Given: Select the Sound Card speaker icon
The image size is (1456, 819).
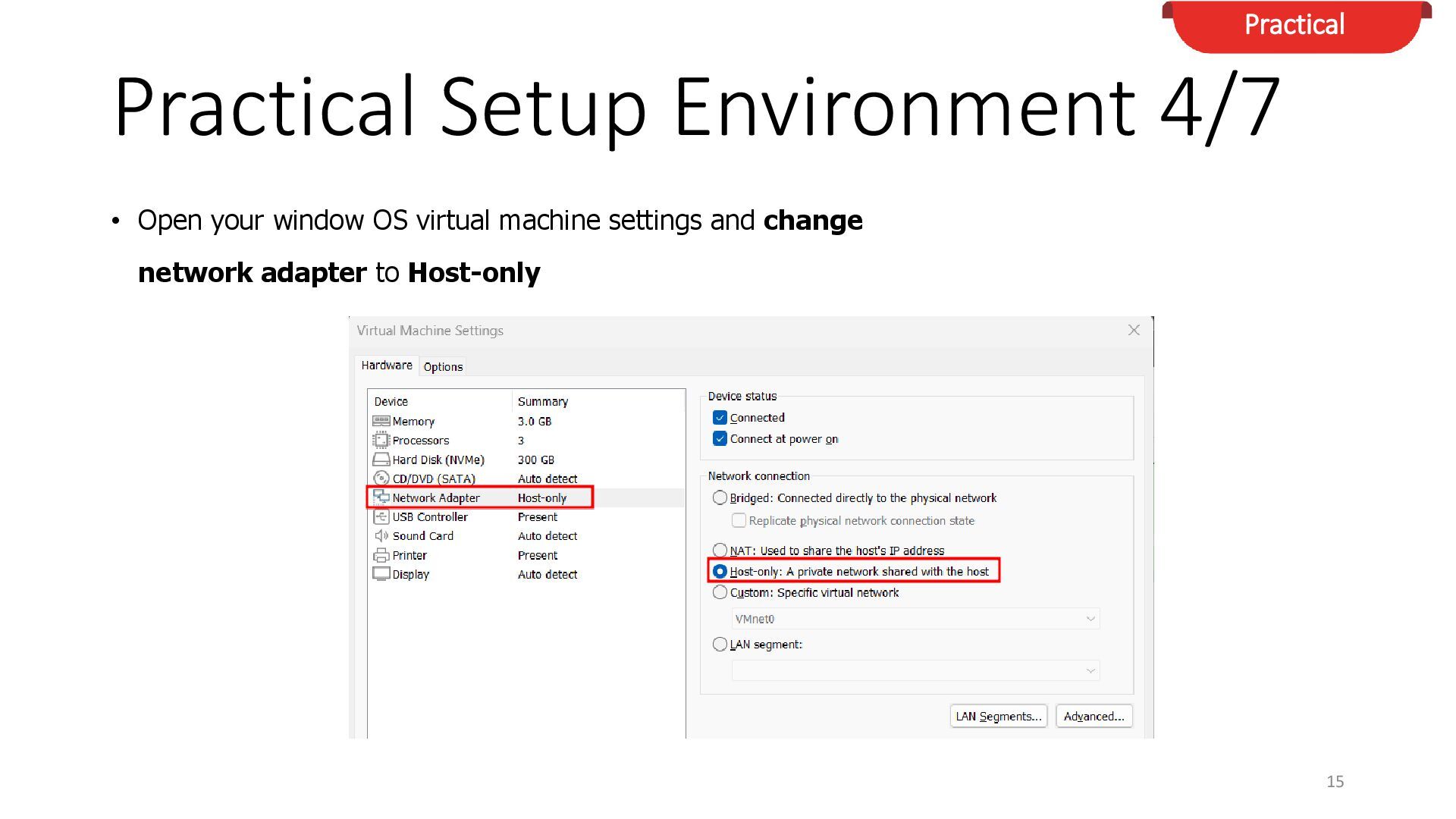Looking at the screenshot, I should (381, 536).
